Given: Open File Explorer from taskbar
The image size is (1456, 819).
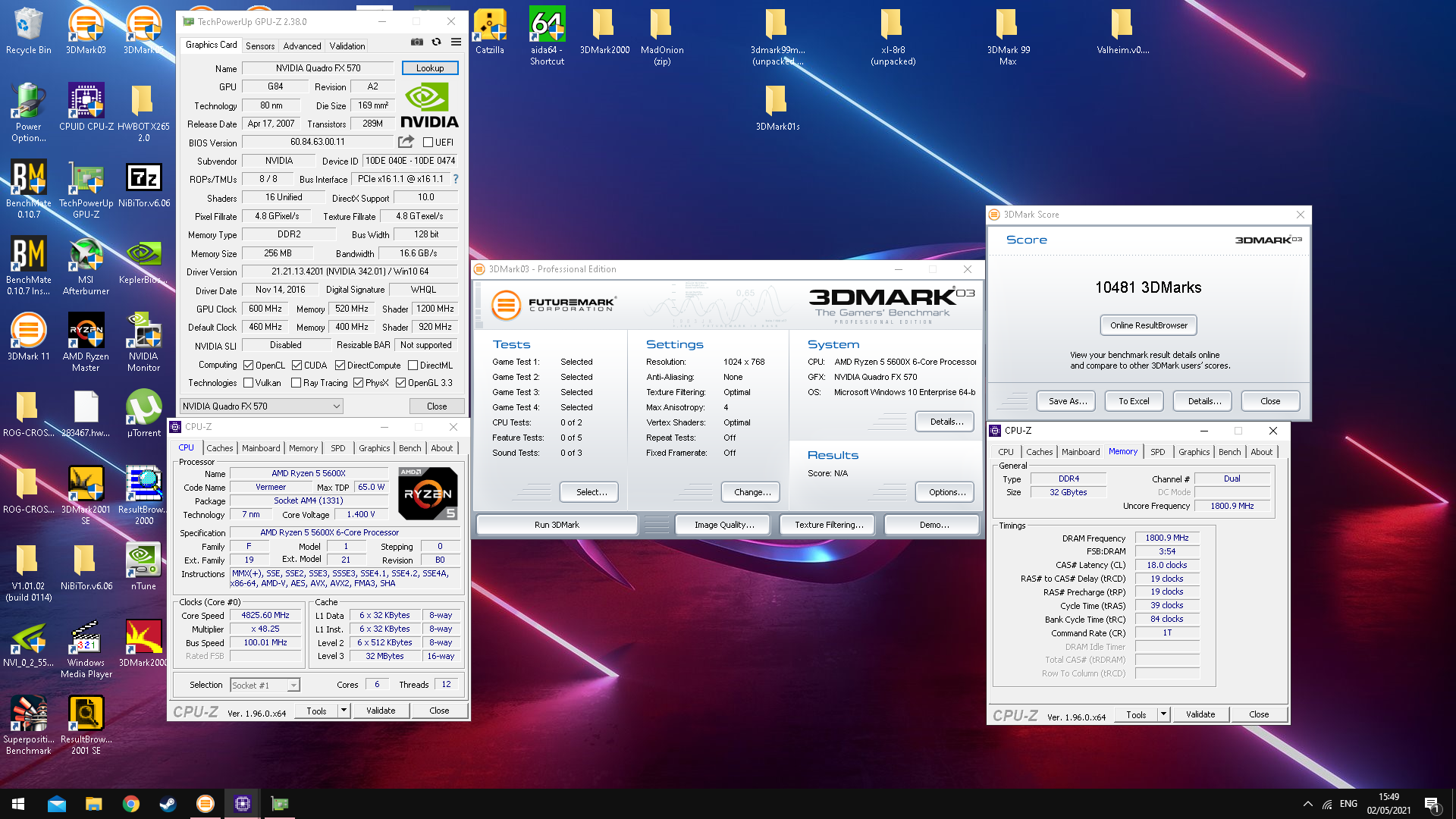Looking at the screenshot, I should click(x=93, y=804).
